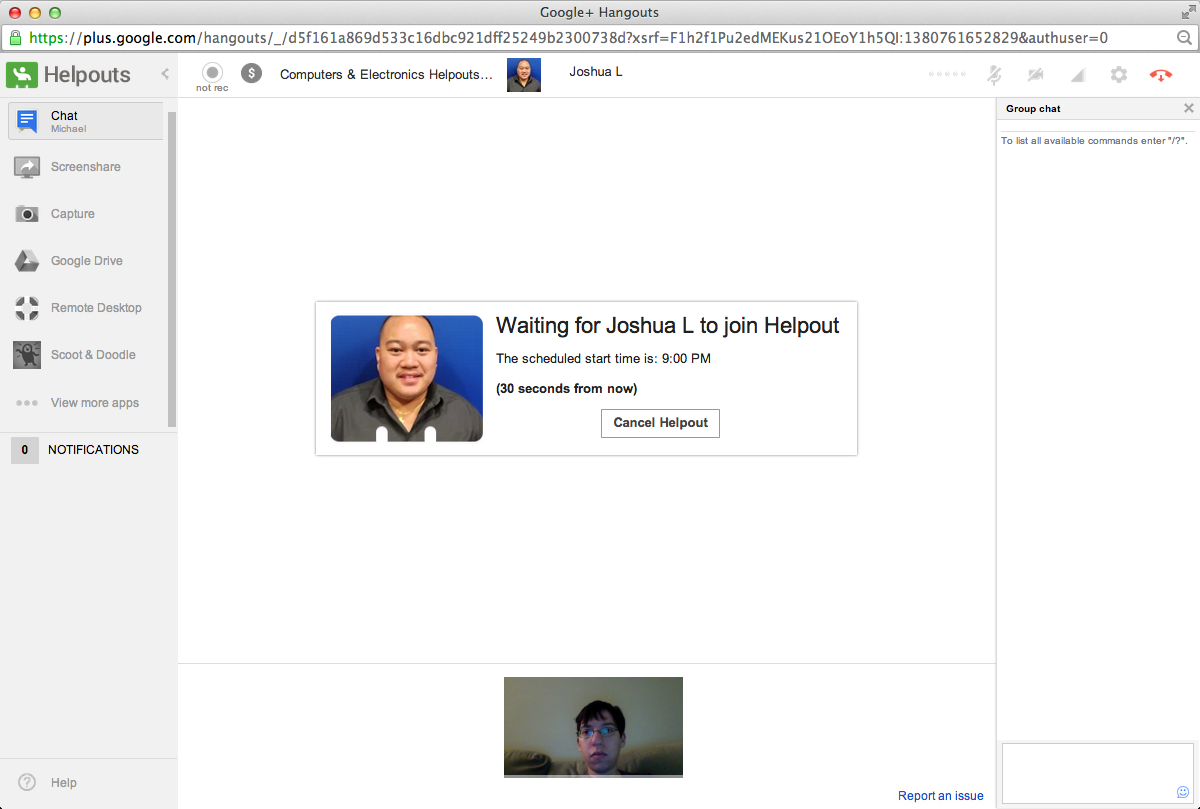
Task: Click the group chat message input field
Action: click(1097, 772)
